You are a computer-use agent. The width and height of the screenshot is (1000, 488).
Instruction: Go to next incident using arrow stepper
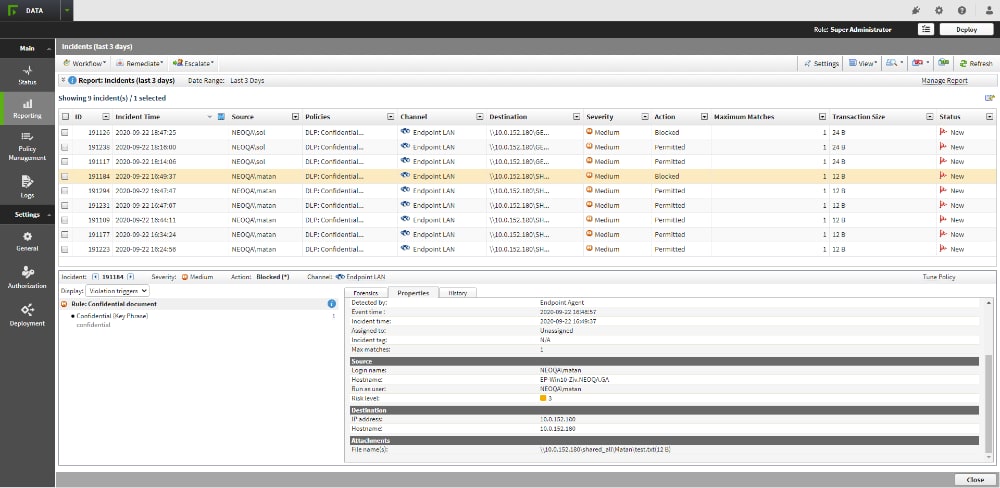coord(130,276)
